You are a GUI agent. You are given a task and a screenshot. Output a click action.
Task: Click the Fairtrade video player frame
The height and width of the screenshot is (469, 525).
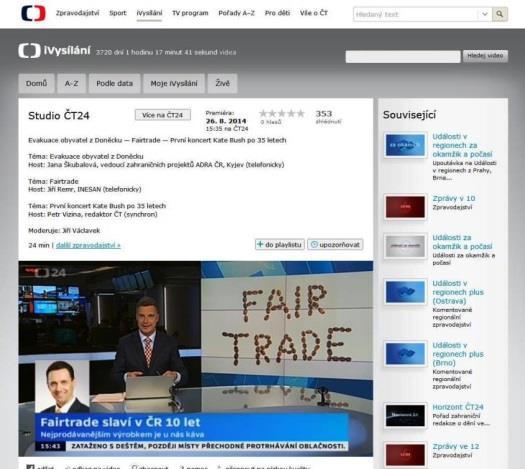(x=196, y=359)
